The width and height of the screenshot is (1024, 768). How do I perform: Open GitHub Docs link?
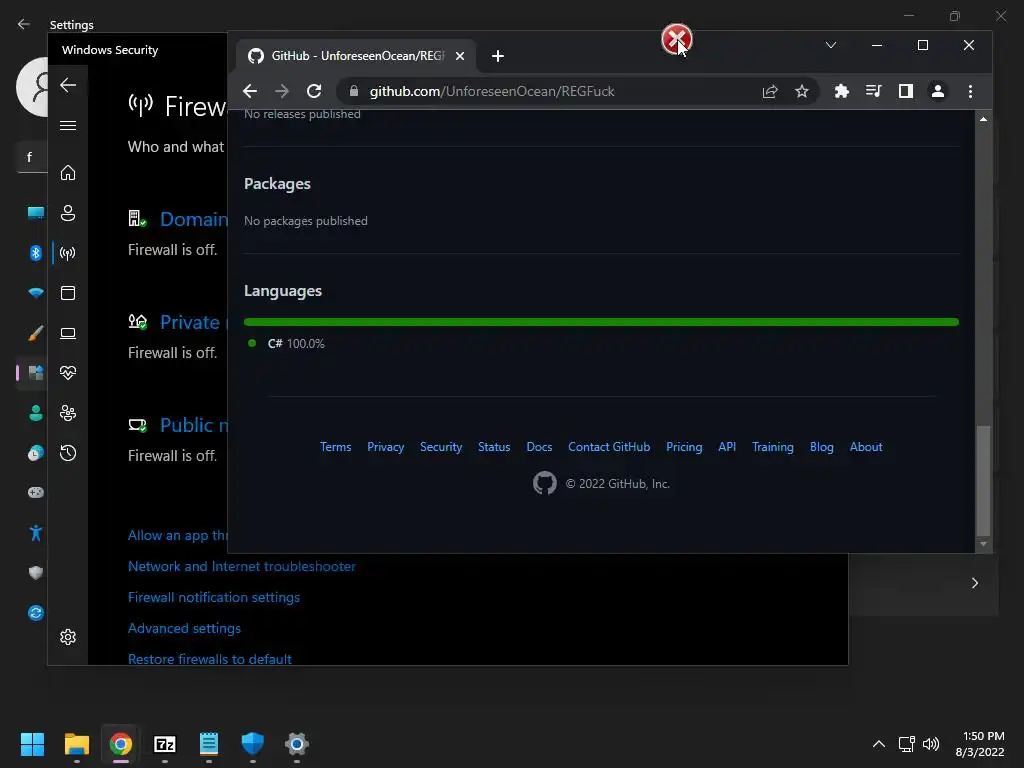[x=539, y=447]
